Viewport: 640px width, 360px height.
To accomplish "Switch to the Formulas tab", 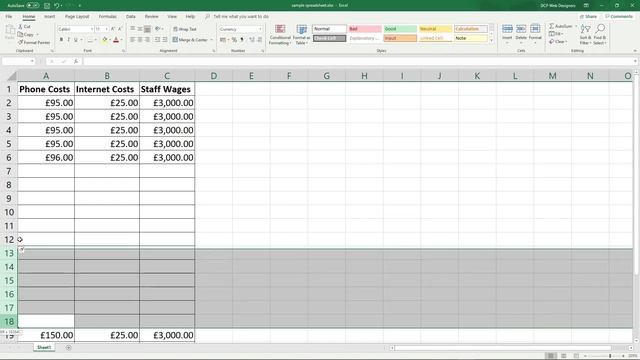I will (x=107, y=17).
